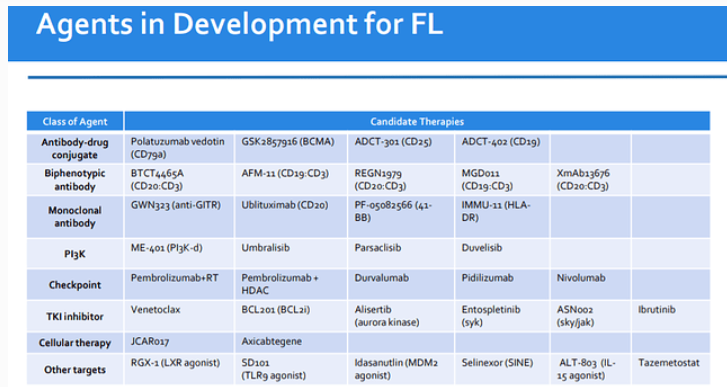Select the Candidate Therapies header cell
727x387 pixels.
pyautogui.click(x=417, y=121)
